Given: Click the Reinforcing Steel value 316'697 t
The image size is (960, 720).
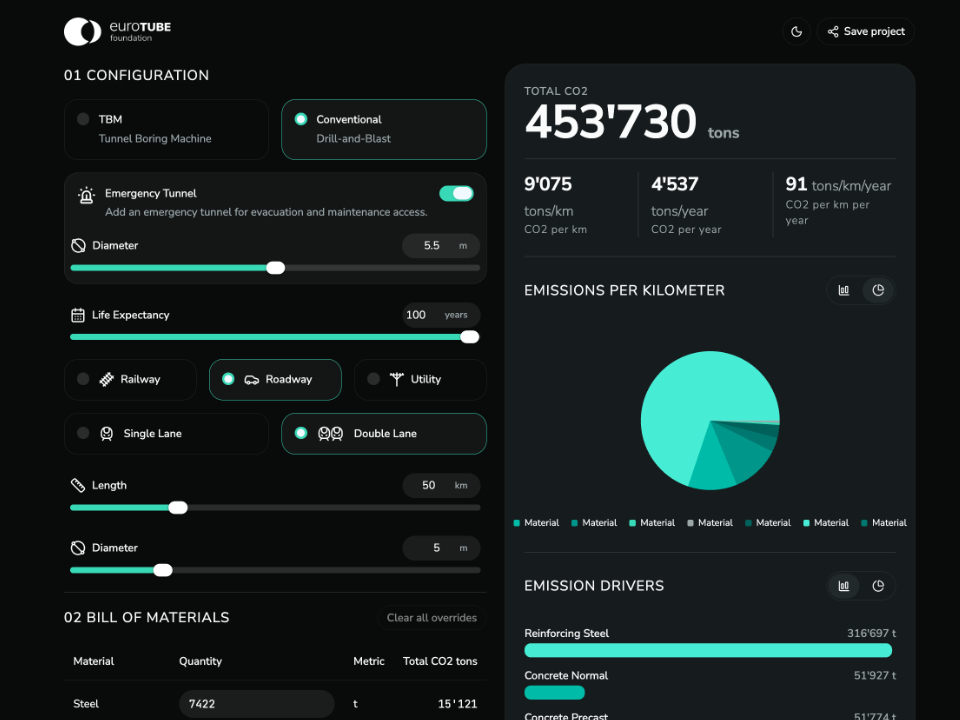Looking at the screenshot, I should [871, 633].
